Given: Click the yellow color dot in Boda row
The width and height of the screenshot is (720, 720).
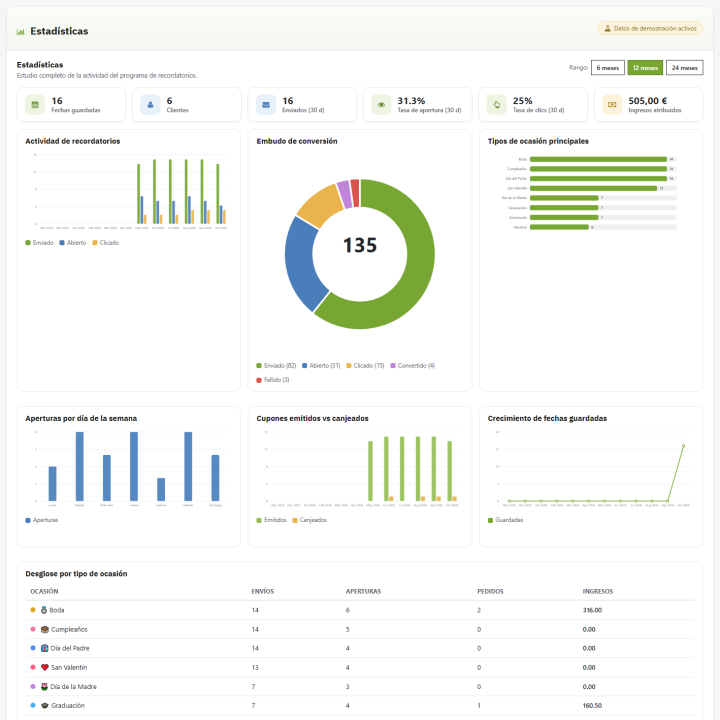Looking at the screenshot, I should (33, 610).
